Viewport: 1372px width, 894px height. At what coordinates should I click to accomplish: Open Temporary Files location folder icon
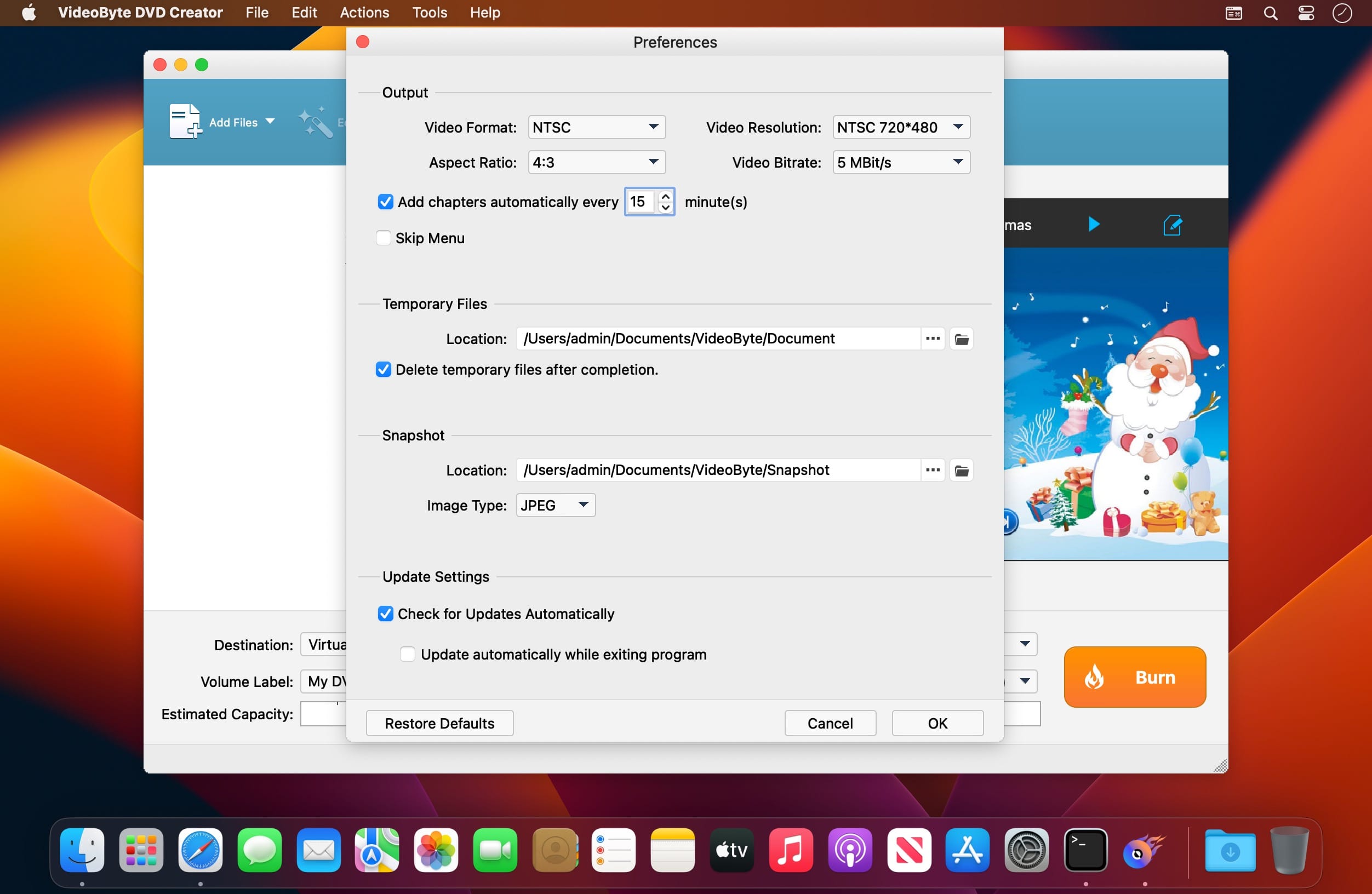click(x=961, y=339)
